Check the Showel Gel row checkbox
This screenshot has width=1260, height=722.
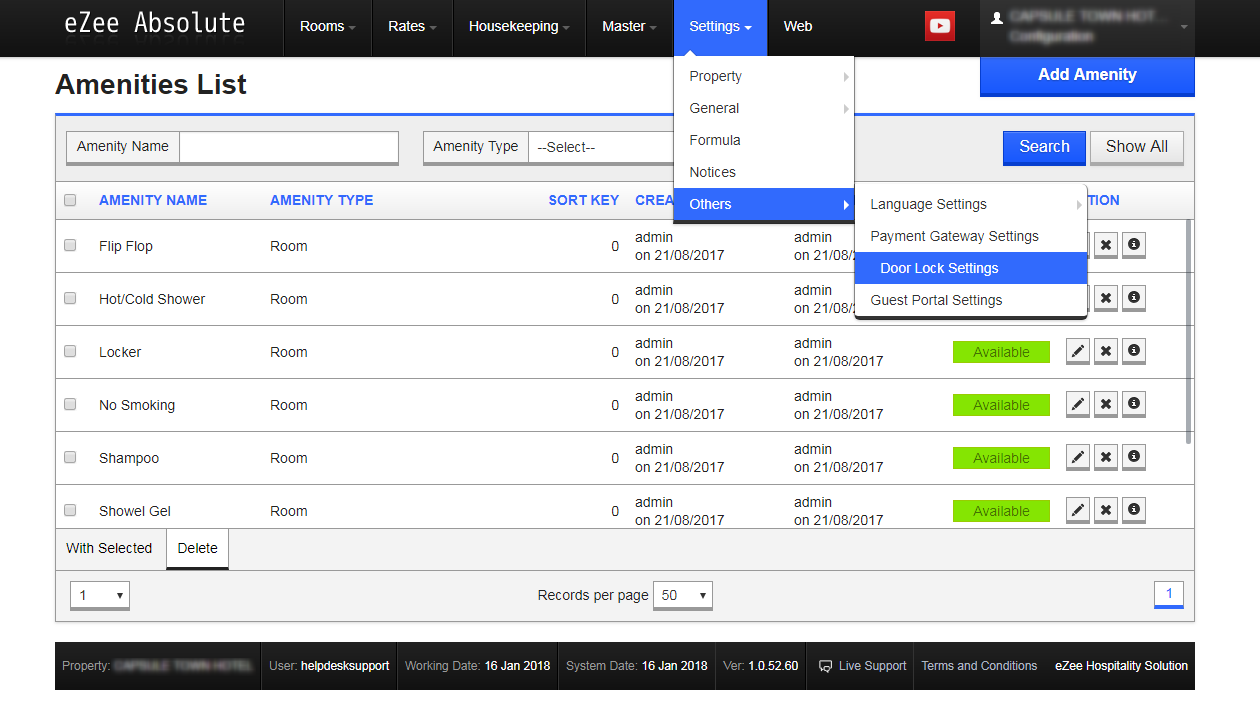tap(70, 510)
